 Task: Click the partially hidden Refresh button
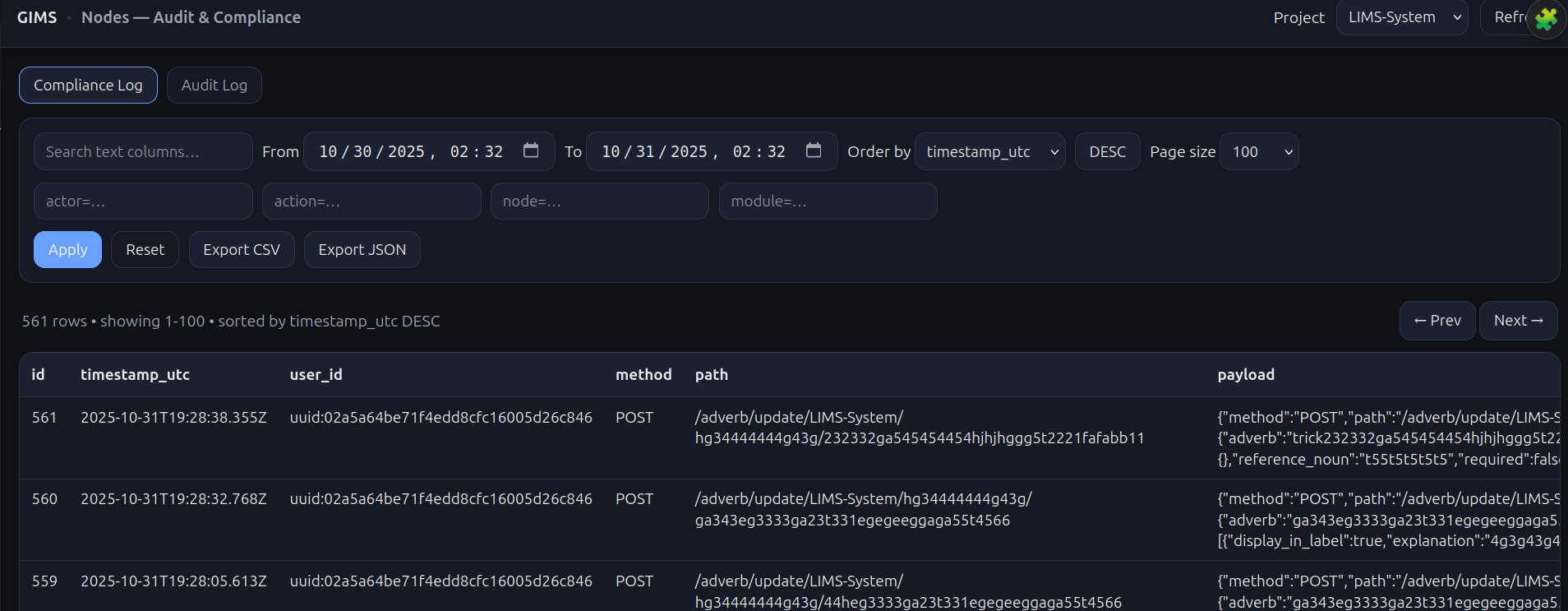tap(1506, 17)
